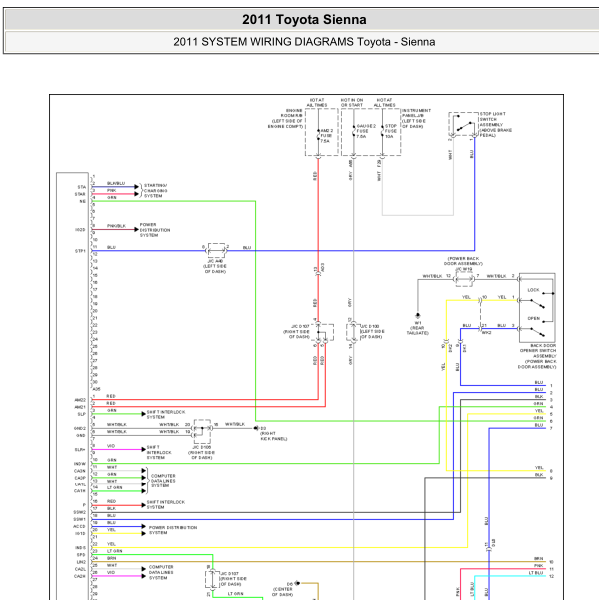Click the heading "2011 Toyota Sienna"

tap(304, 20)
